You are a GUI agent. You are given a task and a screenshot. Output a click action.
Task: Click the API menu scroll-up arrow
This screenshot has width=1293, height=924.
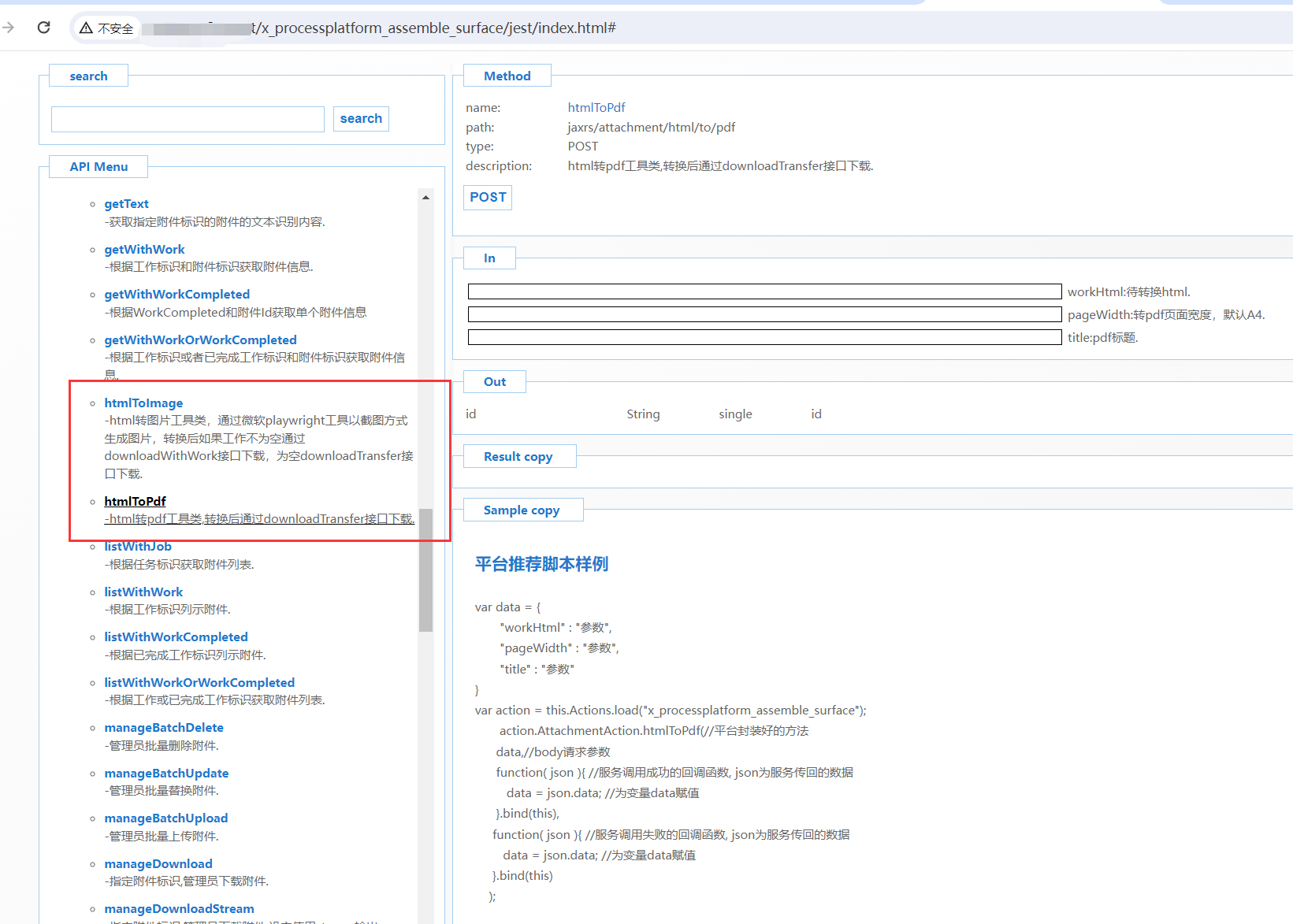coord(425,198)
